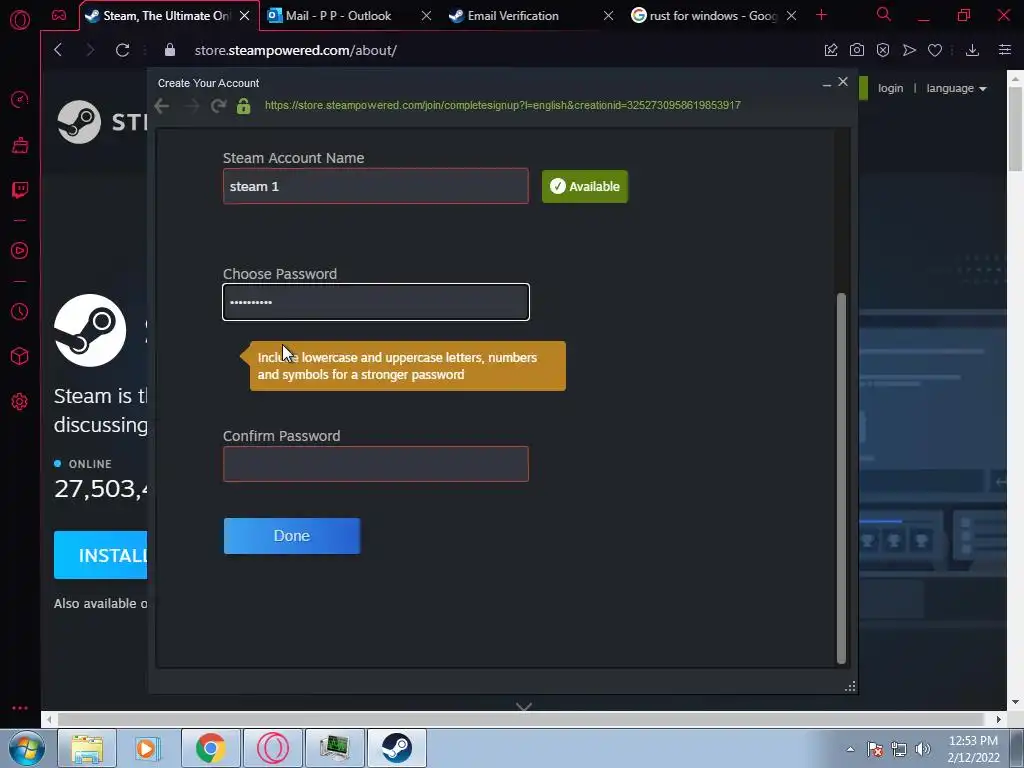
Task: Click the green Available status badge
Action: click(584, 187)
